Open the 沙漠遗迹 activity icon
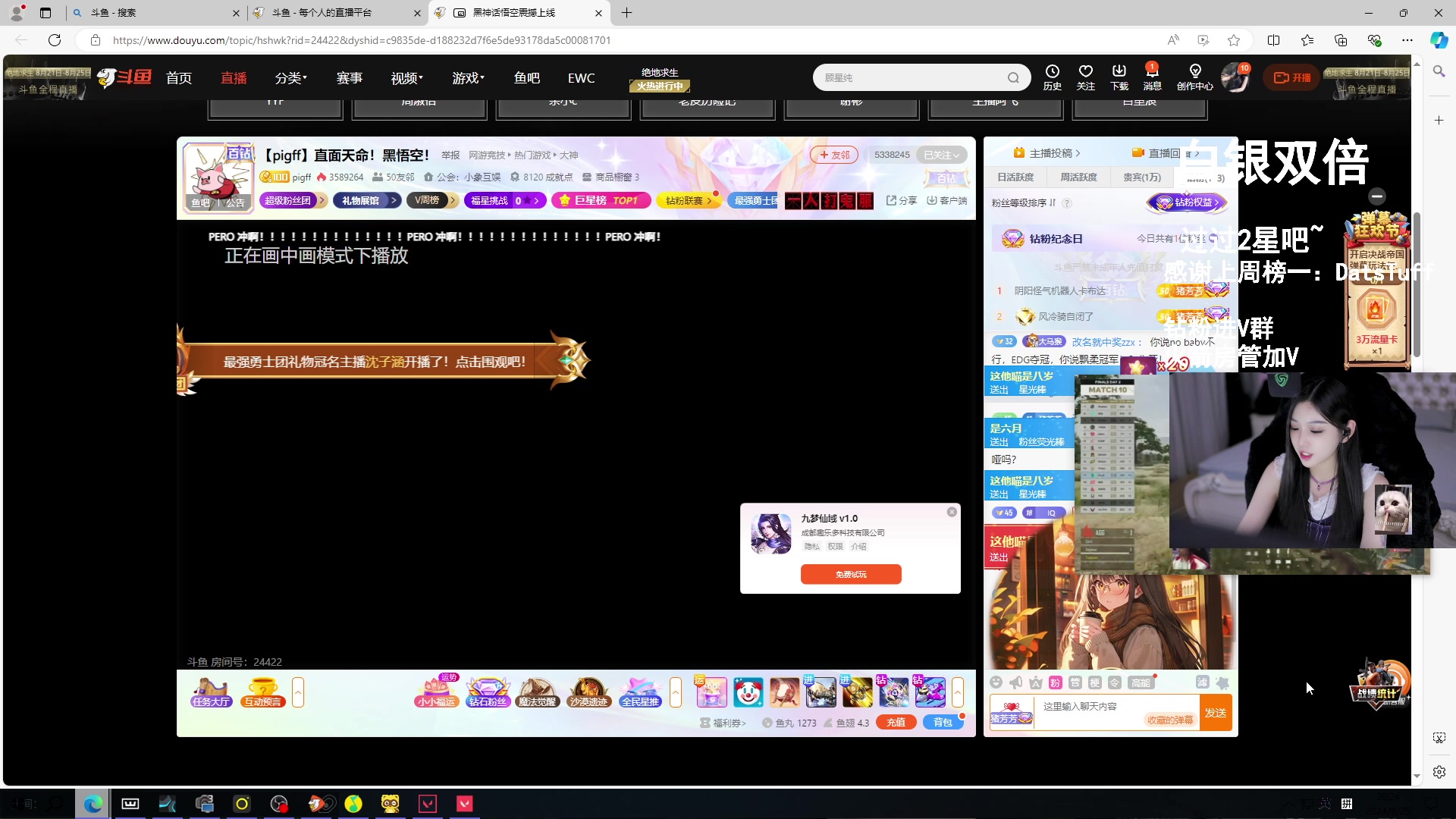The height and width of the screenshot is (819, 1456). (588, 692)
